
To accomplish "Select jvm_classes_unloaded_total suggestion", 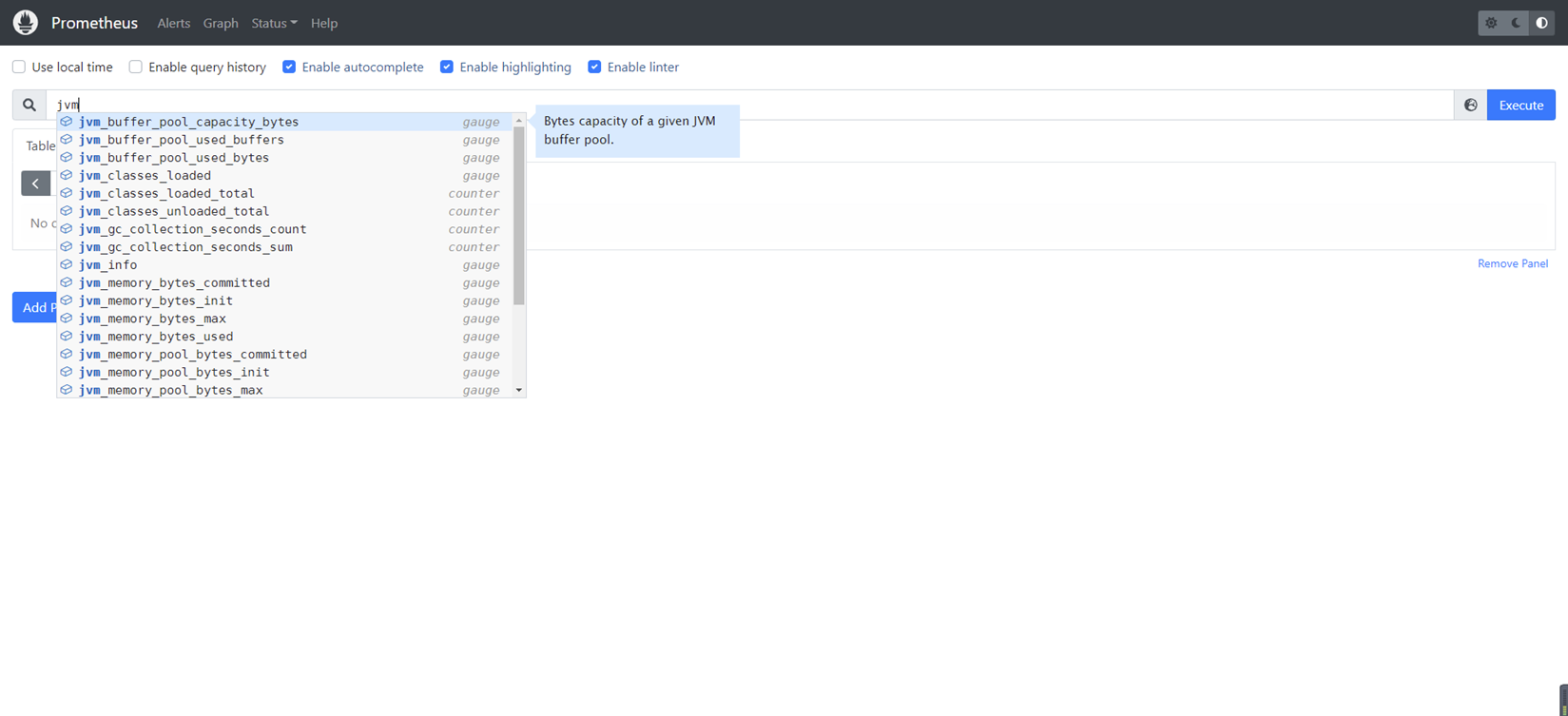I will click(x=285, y=211).
